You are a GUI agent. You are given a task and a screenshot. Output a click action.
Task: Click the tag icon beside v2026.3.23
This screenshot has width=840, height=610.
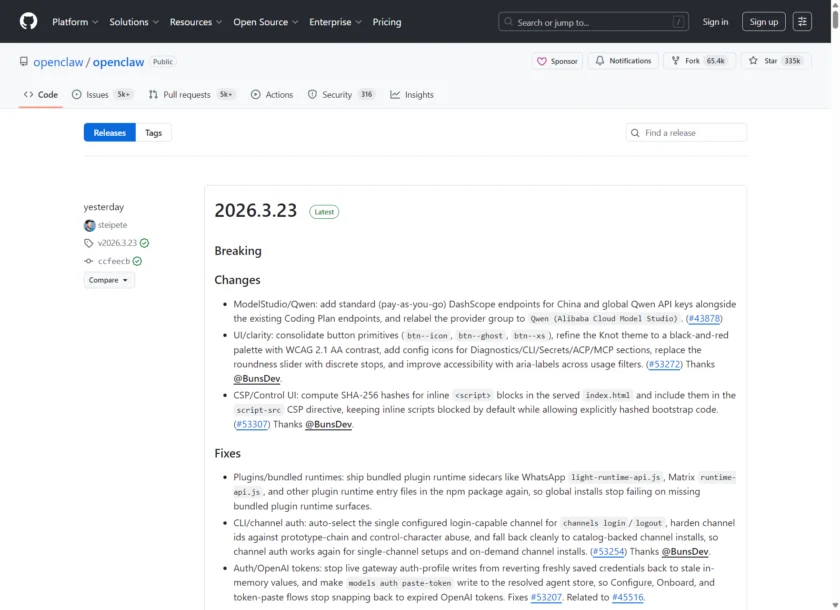(88, 243)
